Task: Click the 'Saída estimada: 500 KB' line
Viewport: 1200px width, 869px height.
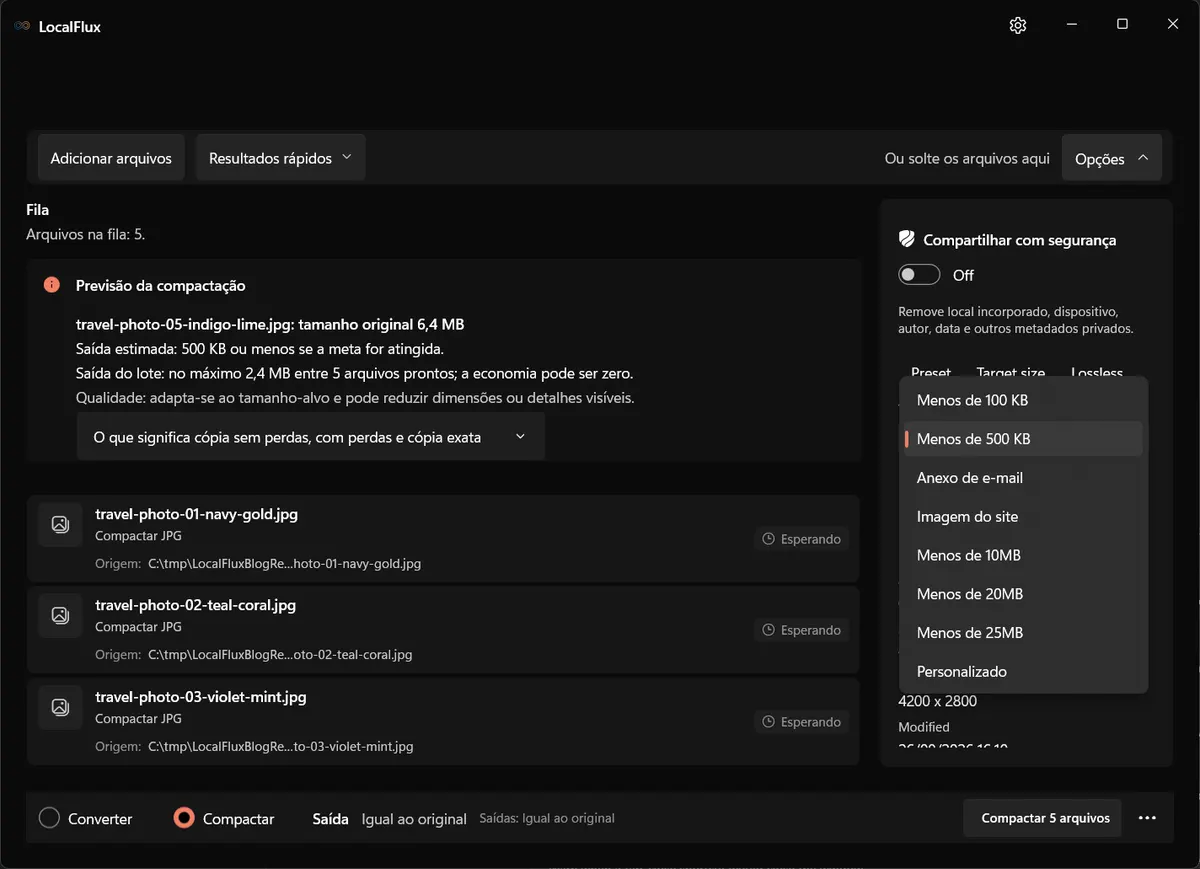Action: 259,349
